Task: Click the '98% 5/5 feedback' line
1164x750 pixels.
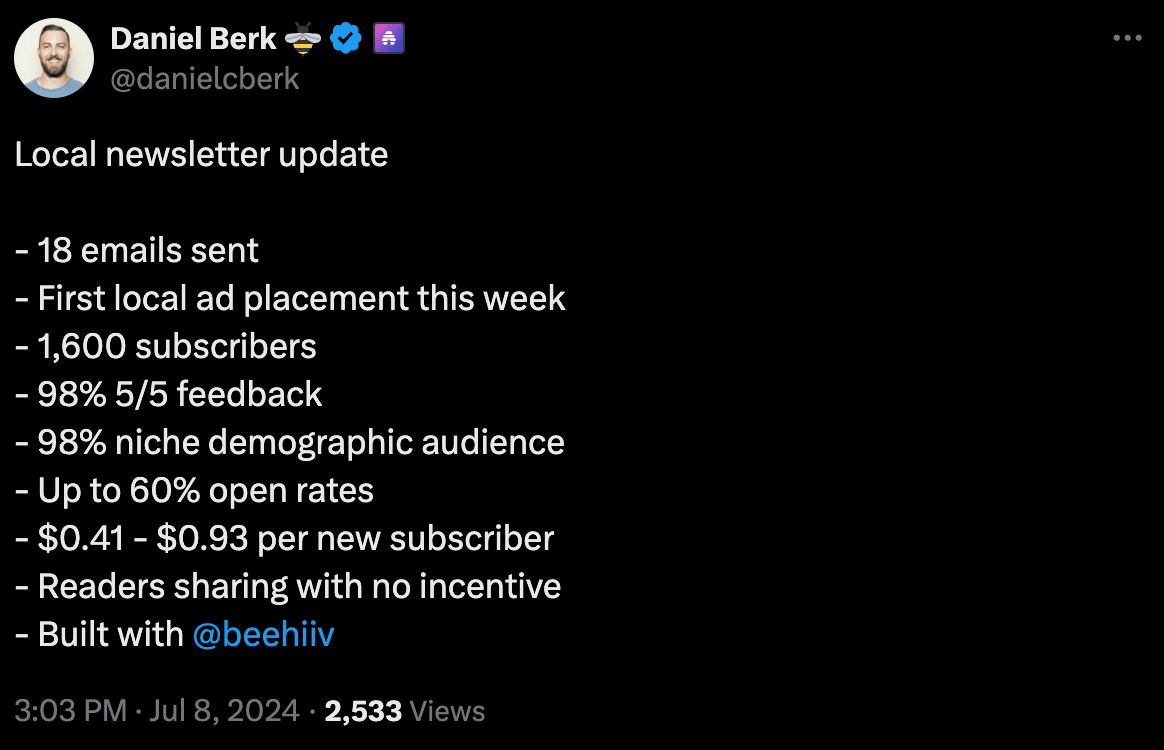Action: 169,394
